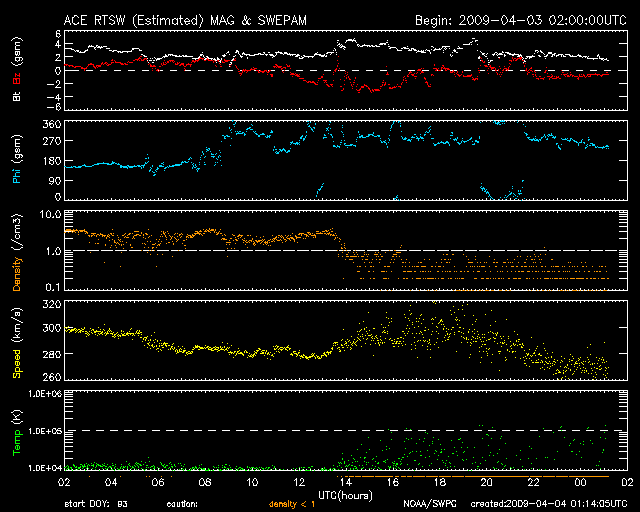Click the '0.1' tick on the Density axis
The width and height of the screenshot is (640, 512).
pos(53,287)
